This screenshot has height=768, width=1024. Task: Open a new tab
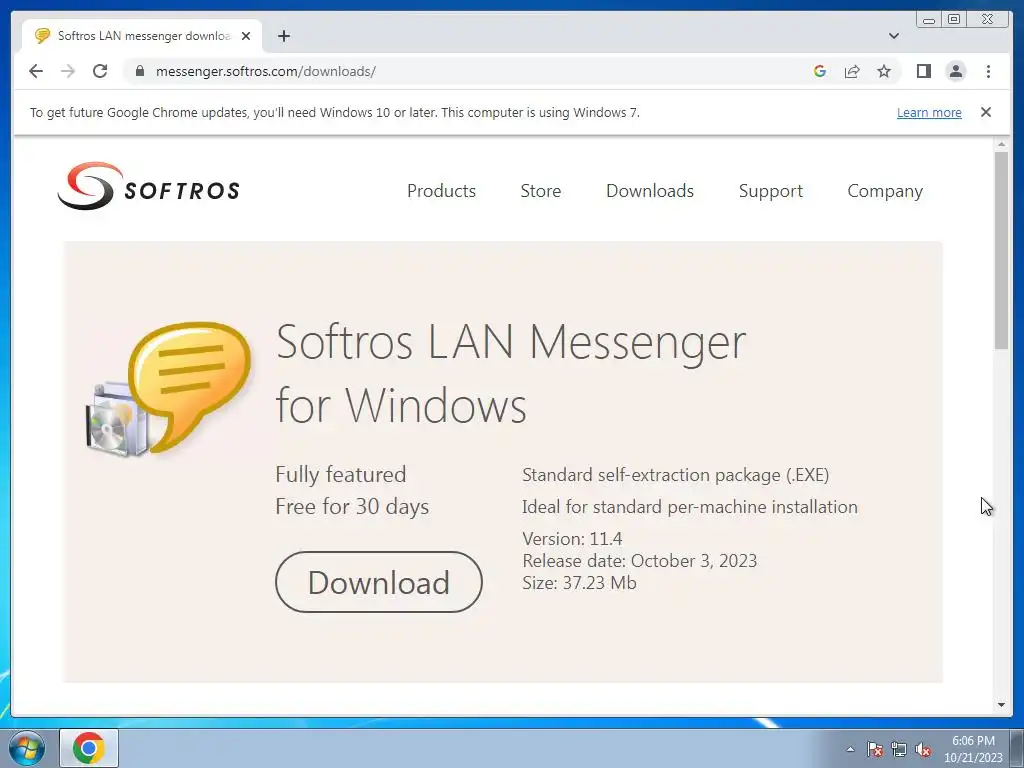[283, 36]
